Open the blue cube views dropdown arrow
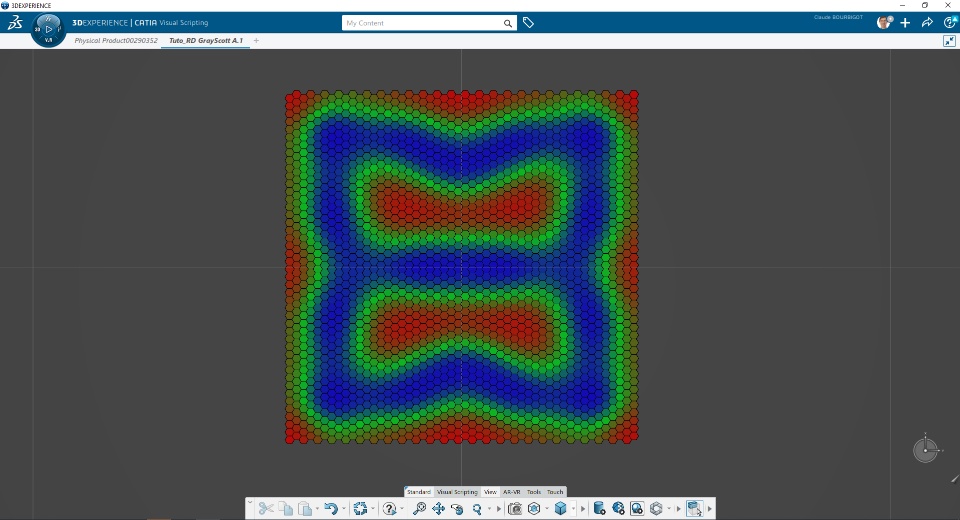The width and height of the screenshot is (960, 520). (573, 509)
